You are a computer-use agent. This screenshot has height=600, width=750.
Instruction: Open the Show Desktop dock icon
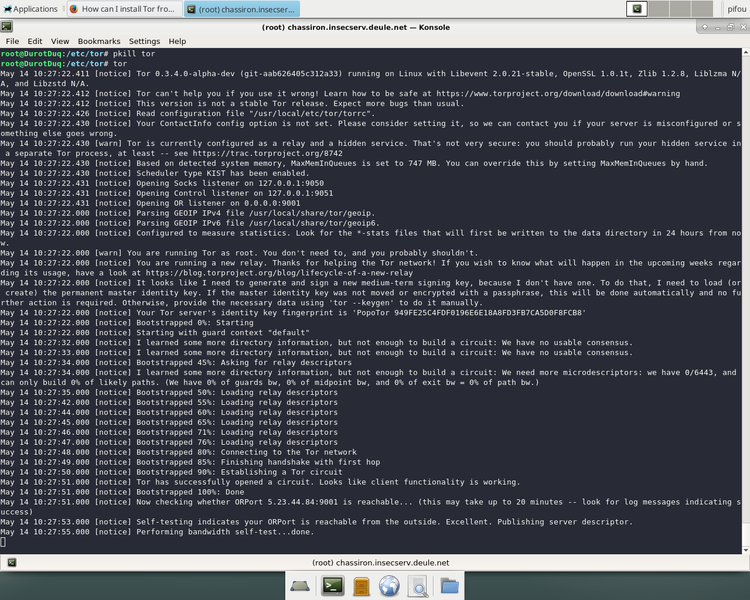(x=302, y=586)
